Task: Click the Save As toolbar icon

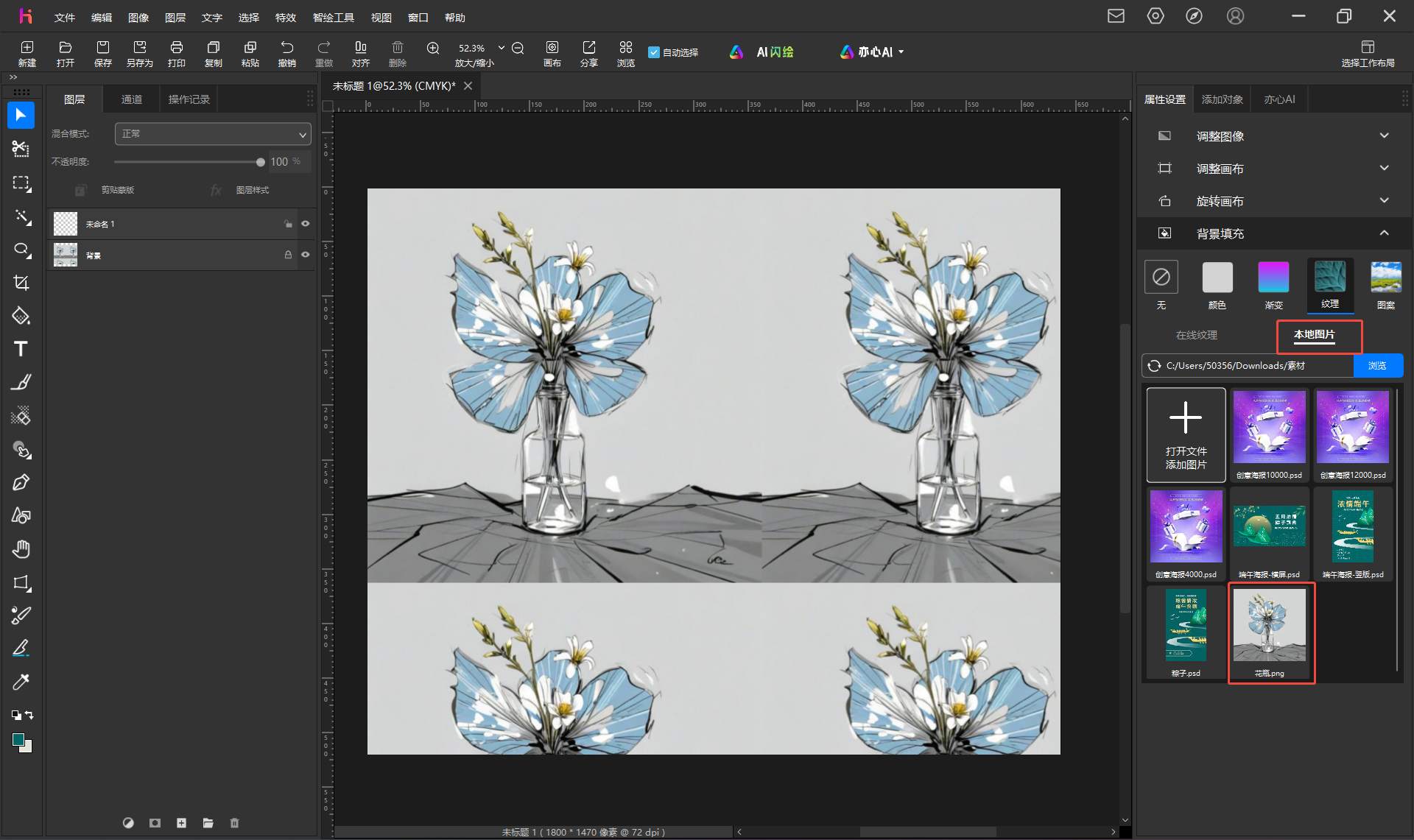Action: [x=140, y=54]
